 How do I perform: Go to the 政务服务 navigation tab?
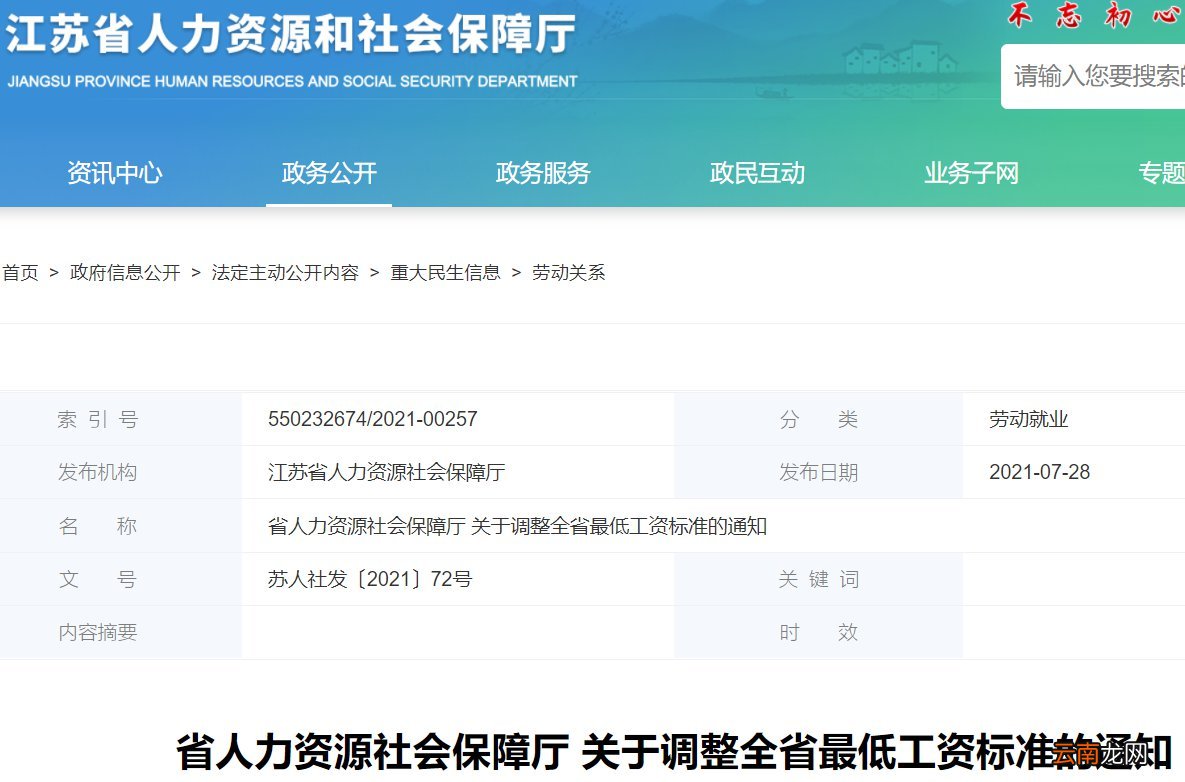tap(543, 173)
